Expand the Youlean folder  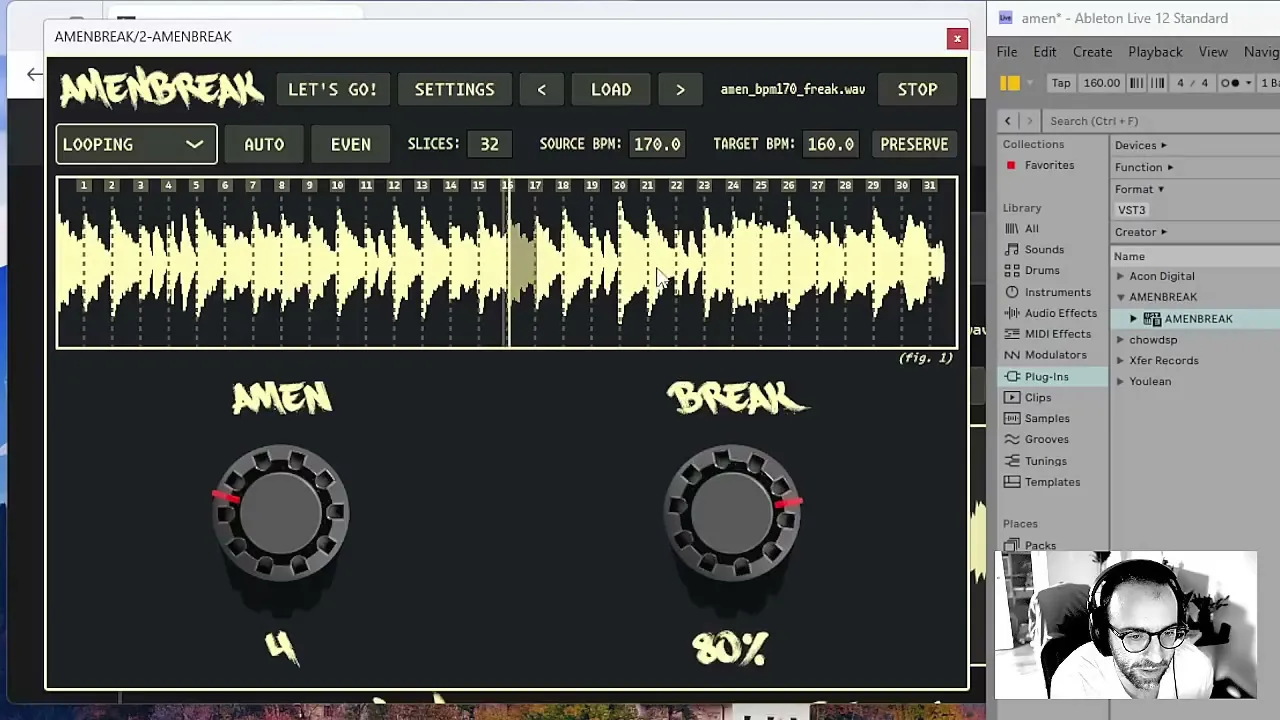pyautogui.click(x=1120, y=382)
